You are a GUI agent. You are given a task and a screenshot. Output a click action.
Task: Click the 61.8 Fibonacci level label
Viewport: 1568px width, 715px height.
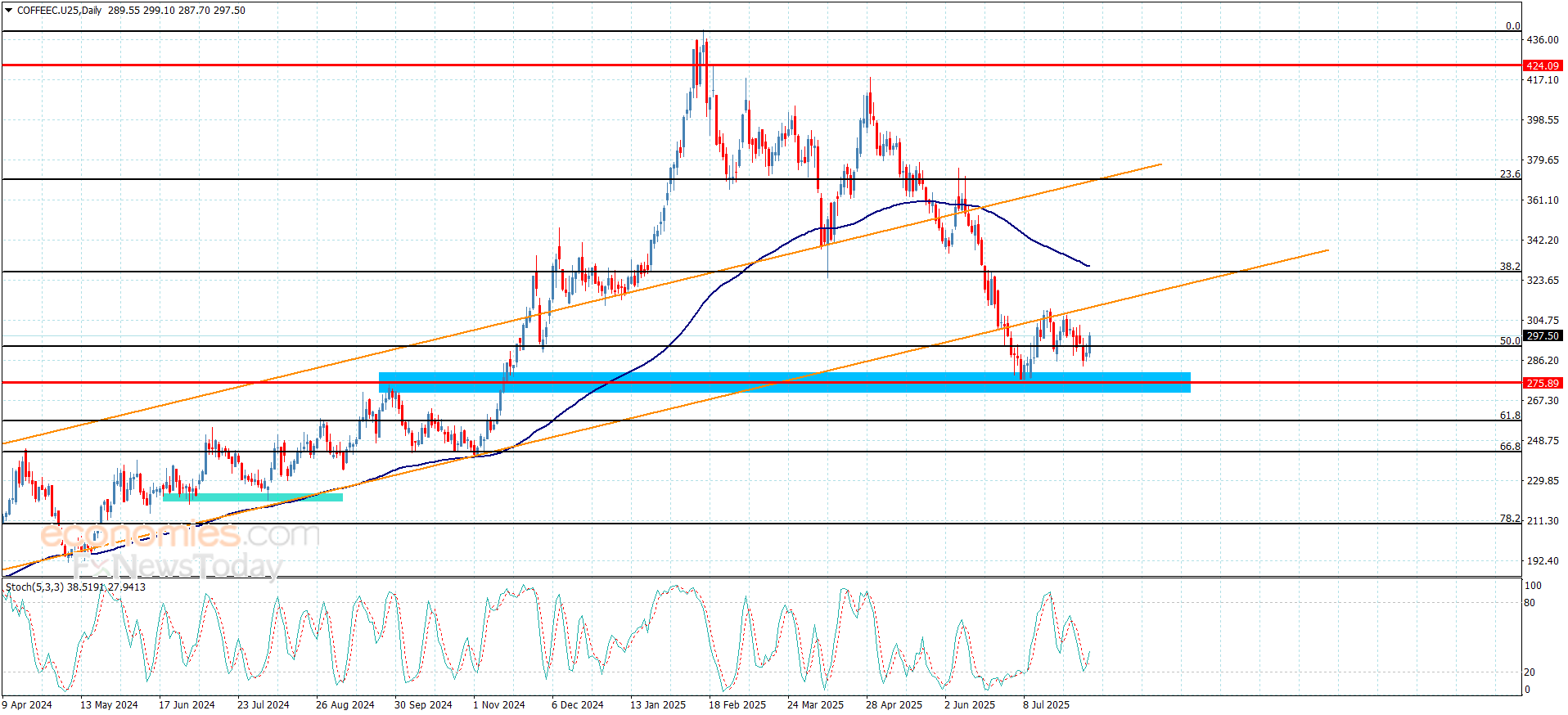(1510, 415)
